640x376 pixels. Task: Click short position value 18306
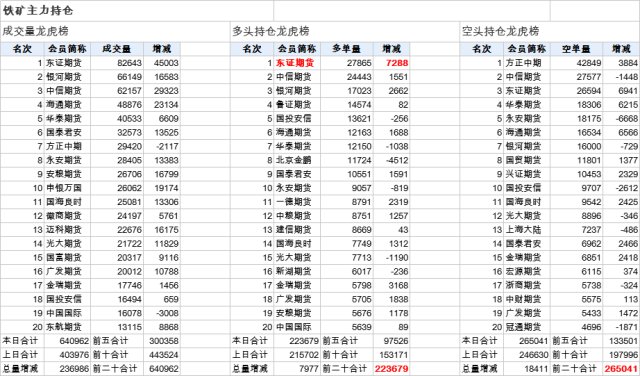point(589,105)
